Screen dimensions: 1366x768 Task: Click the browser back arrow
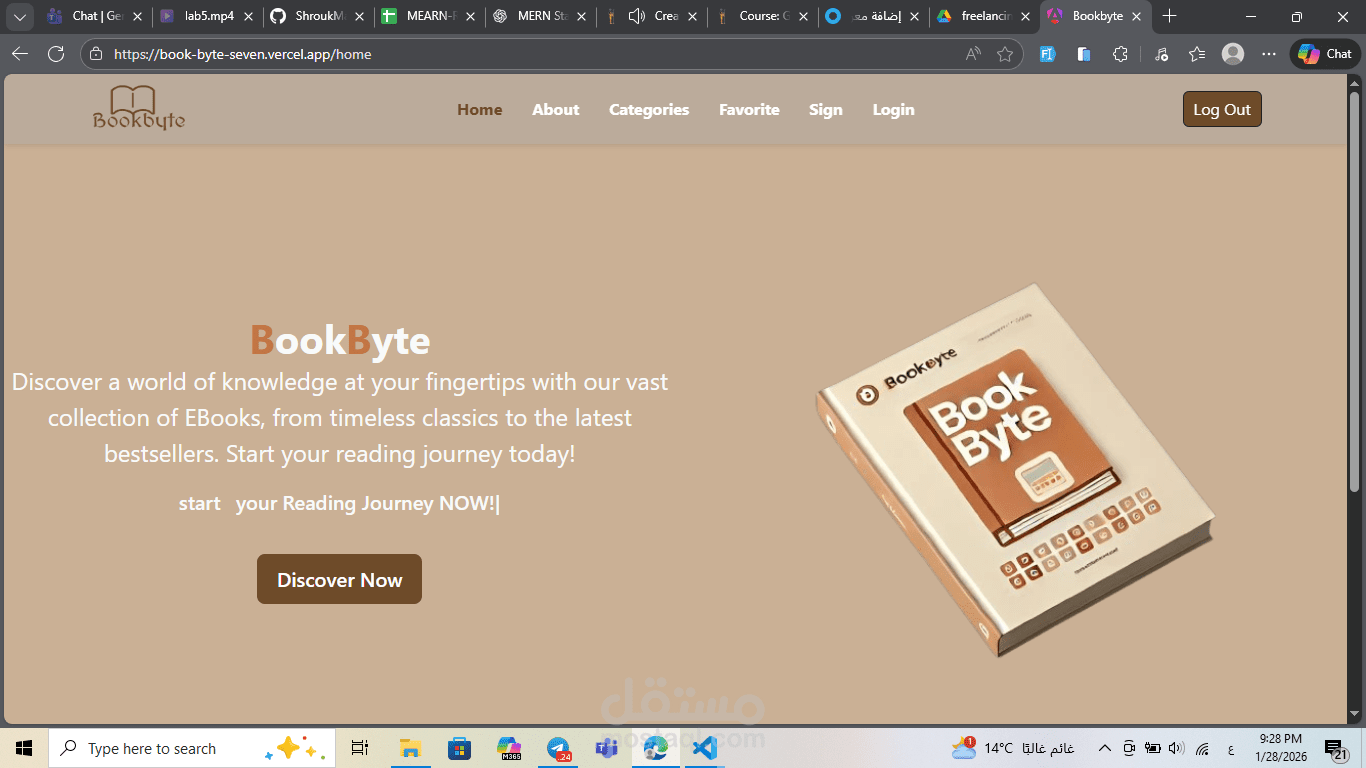coord(20,54)
